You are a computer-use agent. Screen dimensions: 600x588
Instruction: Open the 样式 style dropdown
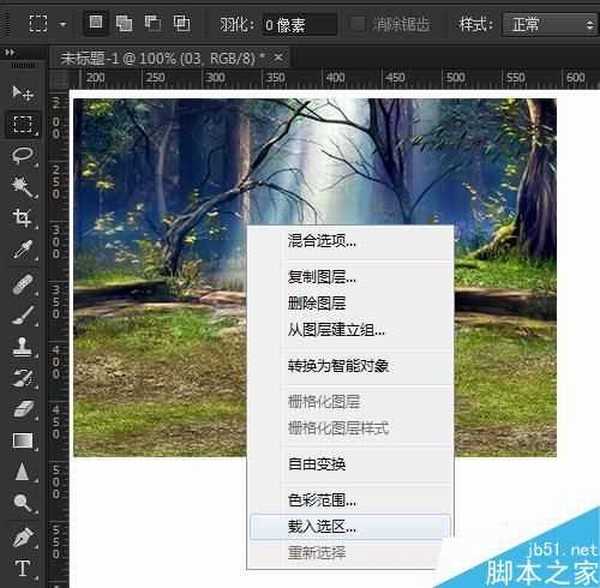click(x=550, y=24)
